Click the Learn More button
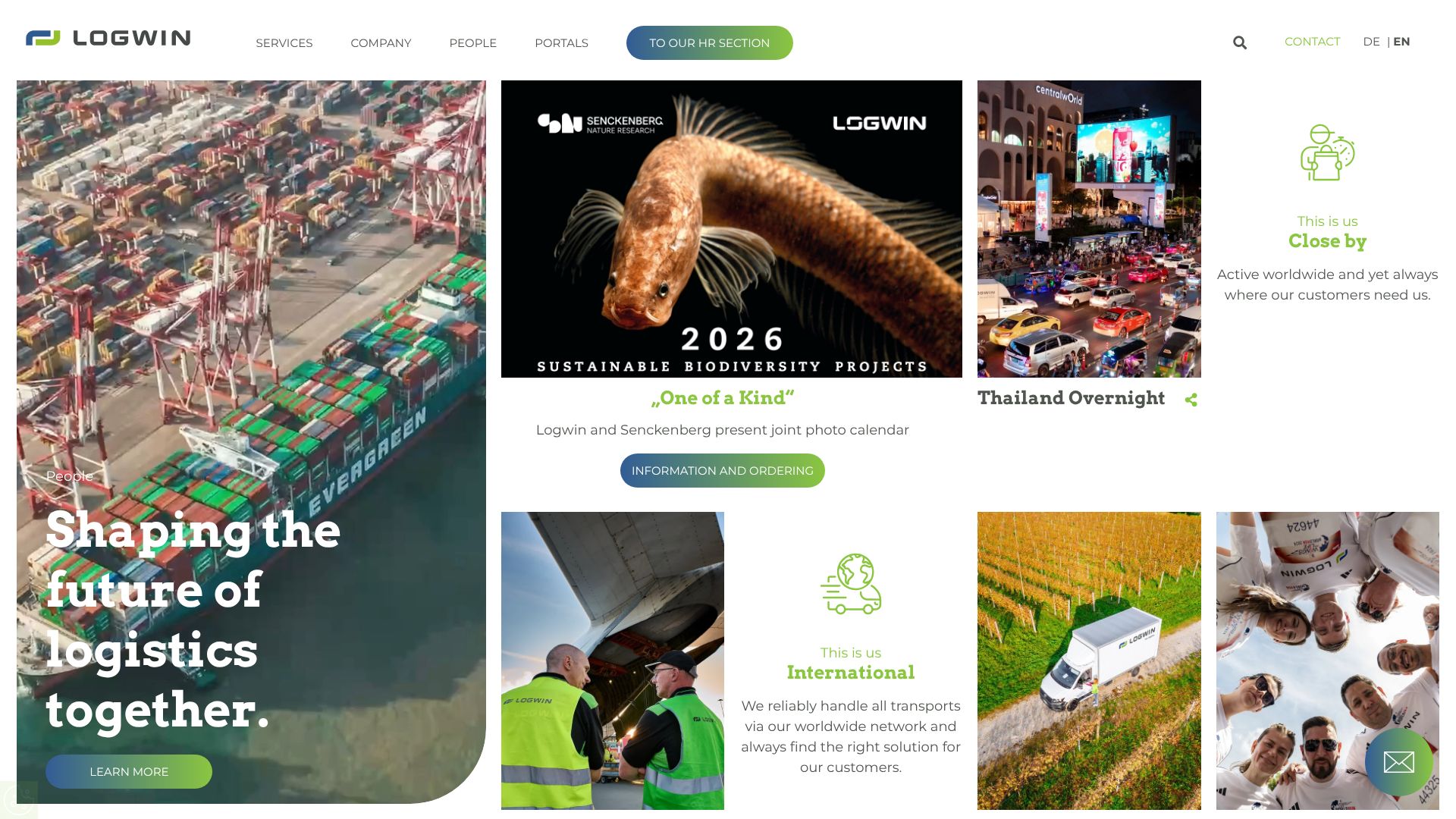The height and width of the screenshot is (819, 1456). coord(129,771)
